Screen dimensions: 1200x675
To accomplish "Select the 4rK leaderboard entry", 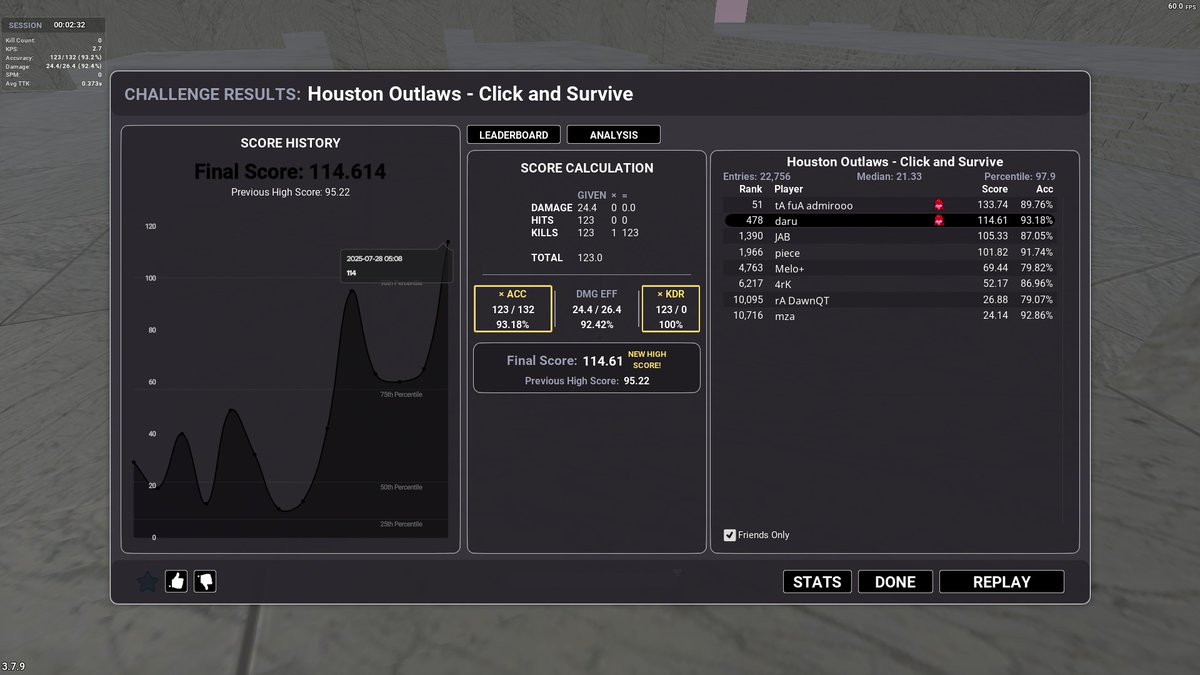I will coord(889,284).
